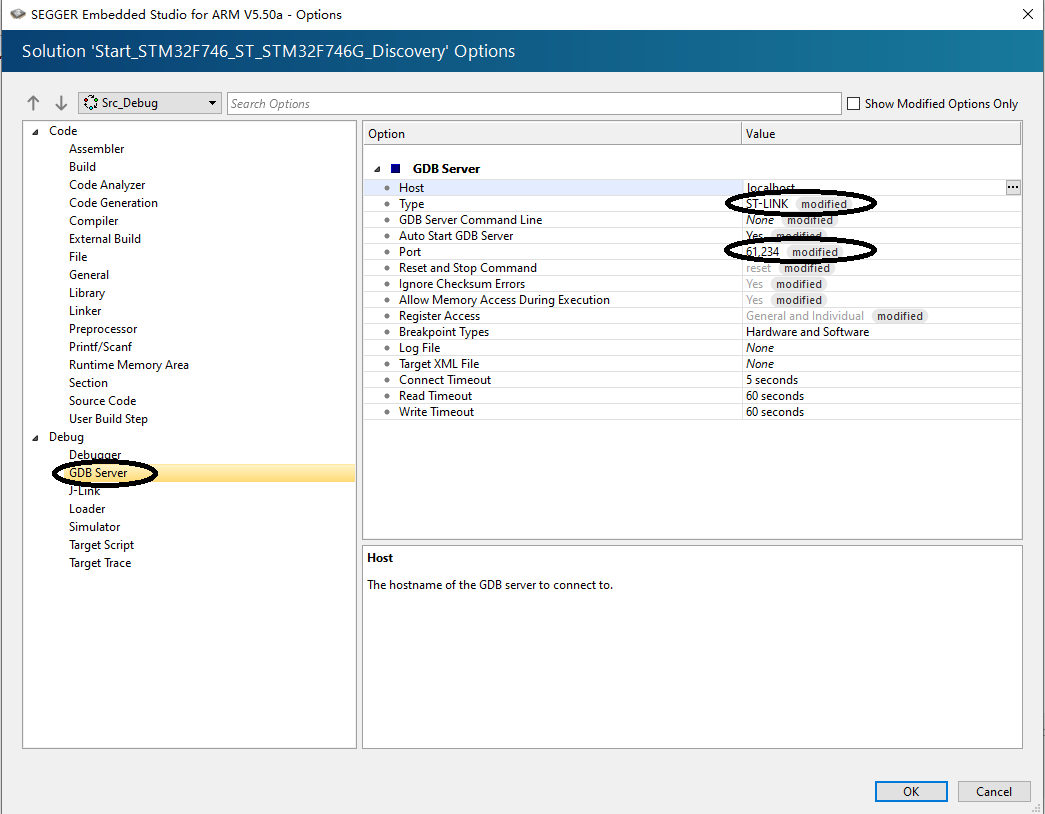Click the Option column header

[552, 133]
